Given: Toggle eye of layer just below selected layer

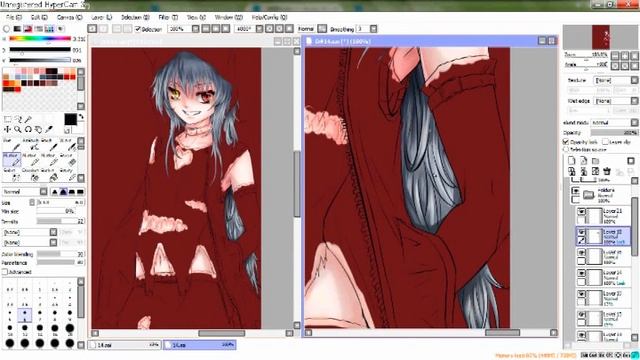Looking at the screenshot, I should 581,253.
